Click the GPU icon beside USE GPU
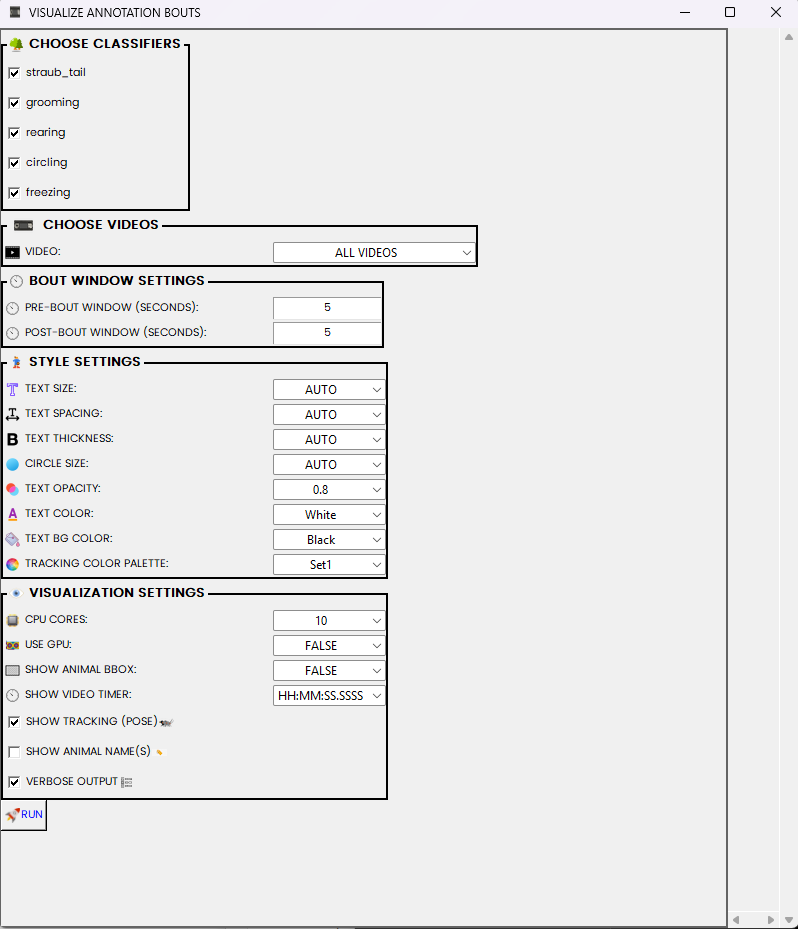 pos(12,645)
